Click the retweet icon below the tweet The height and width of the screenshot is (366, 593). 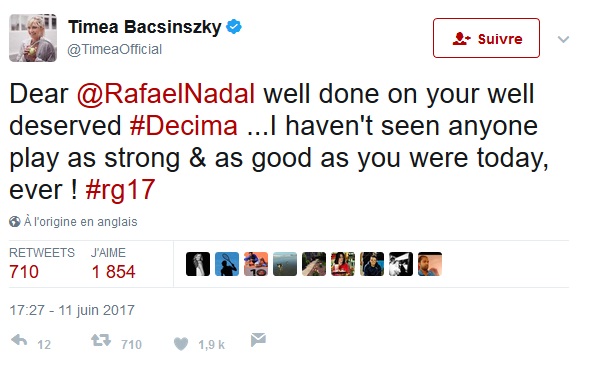tap(101, 340)
